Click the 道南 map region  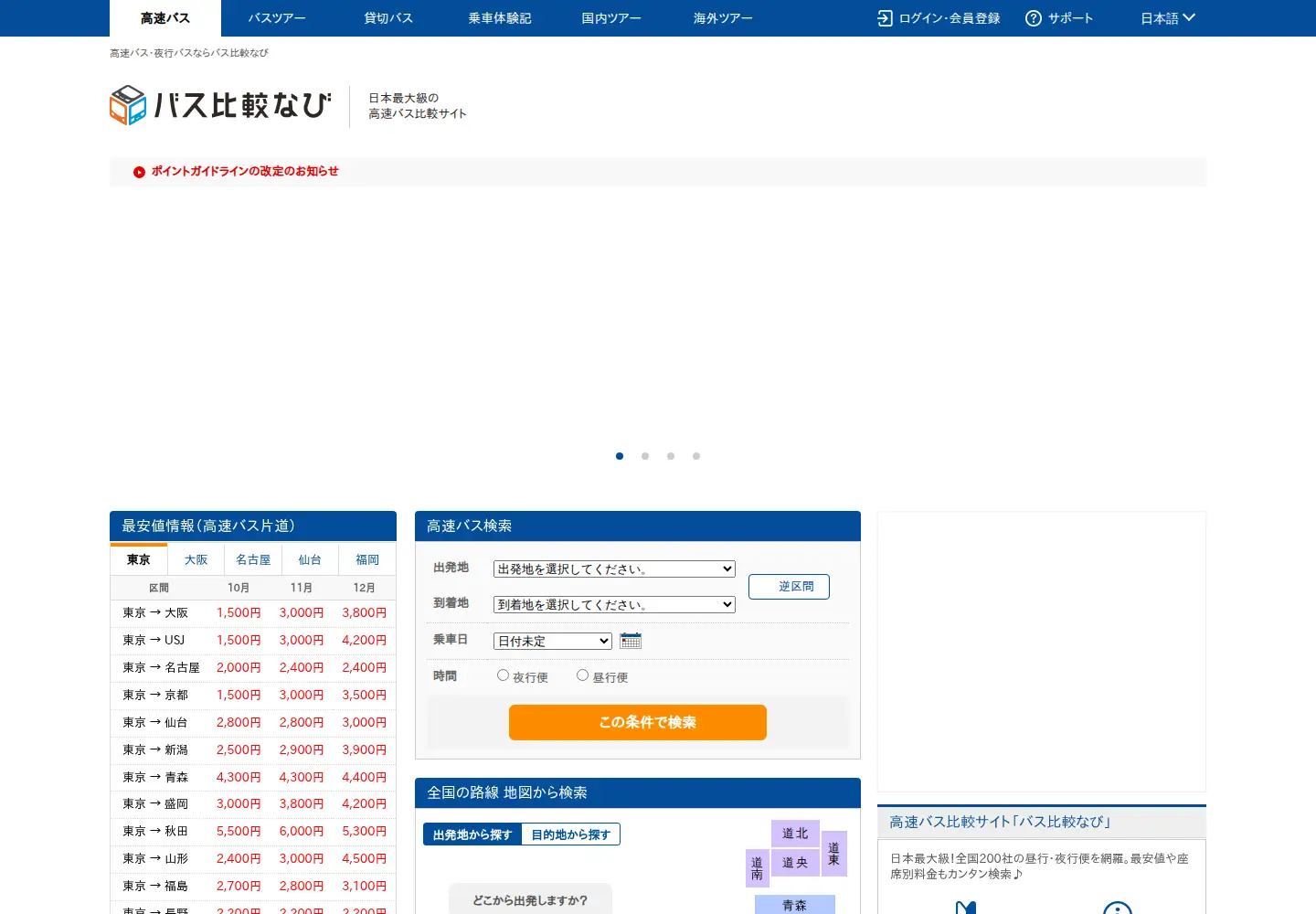[x=757, y=868]
